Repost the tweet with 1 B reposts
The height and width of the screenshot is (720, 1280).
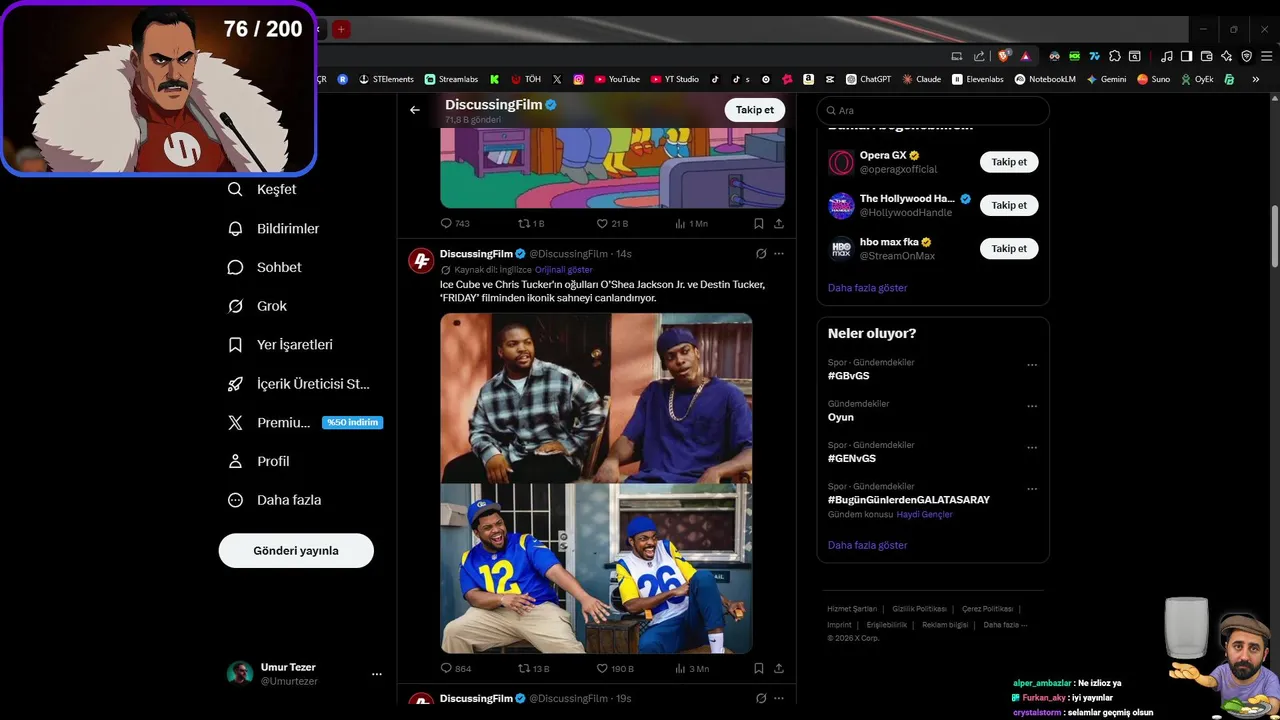(531, 224)
